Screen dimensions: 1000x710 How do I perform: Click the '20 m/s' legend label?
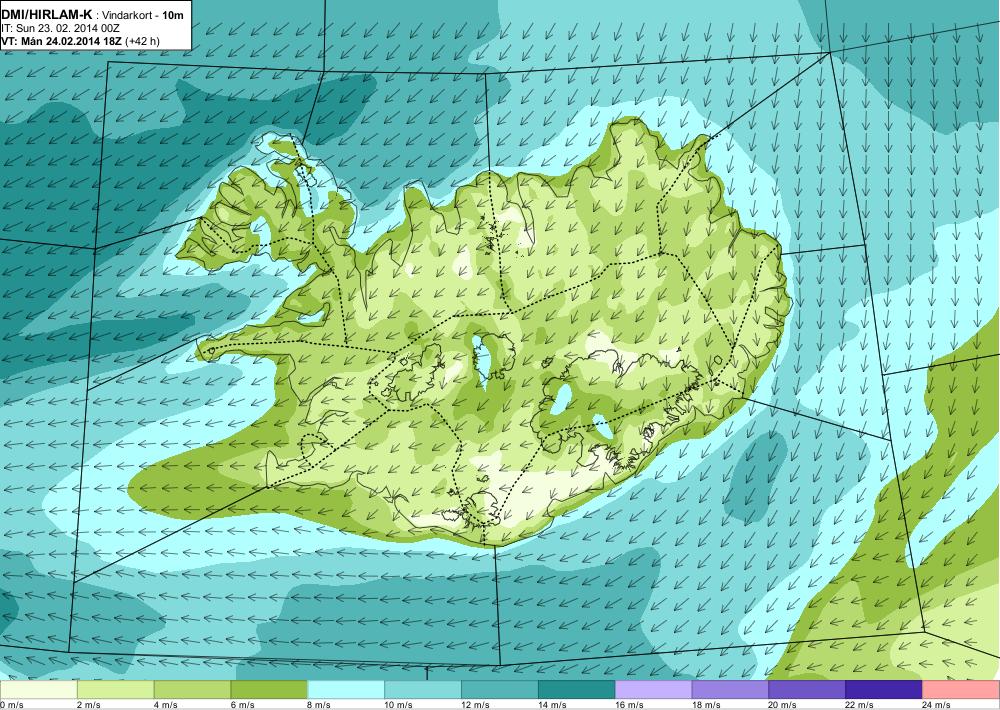point(783,705)
